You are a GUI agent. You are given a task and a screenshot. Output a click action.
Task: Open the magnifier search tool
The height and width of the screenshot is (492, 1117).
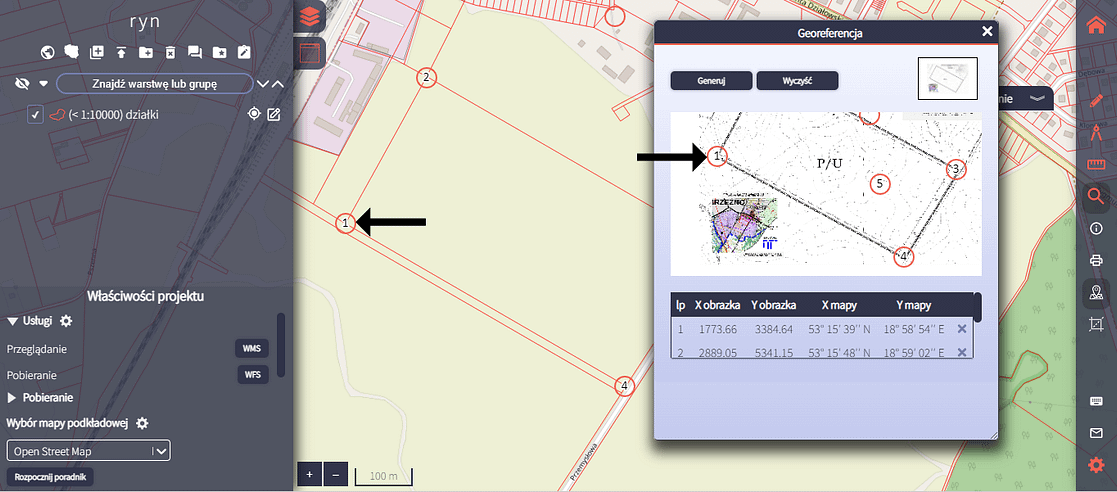pos(1096,196)
